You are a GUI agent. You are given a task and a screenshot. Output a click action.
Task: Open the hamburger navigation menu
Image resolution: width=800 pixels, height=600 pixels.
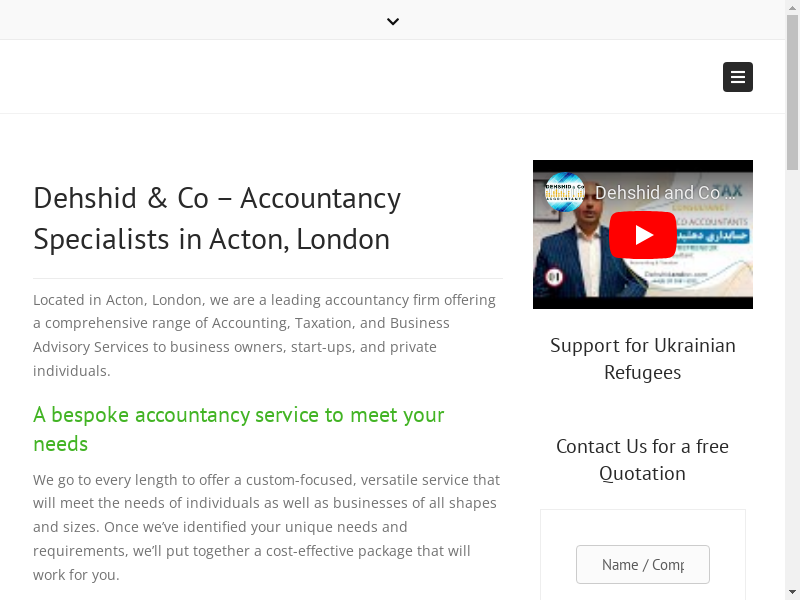tap(738, 77)
